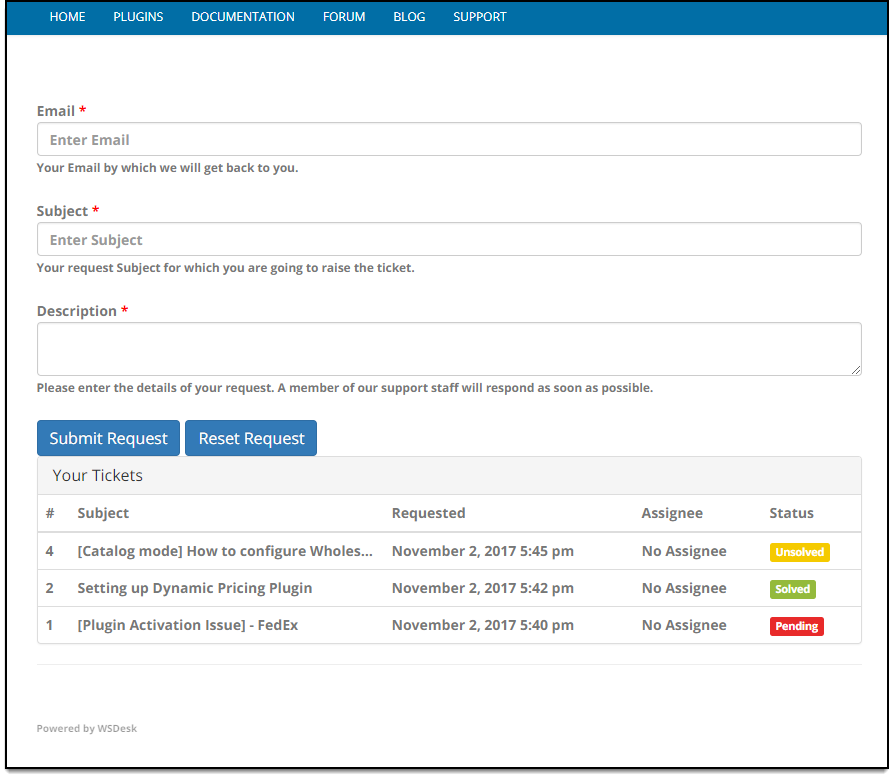Click the Pending status badge
The width and height of the screenshot is (894, 779).
[796, 626]
